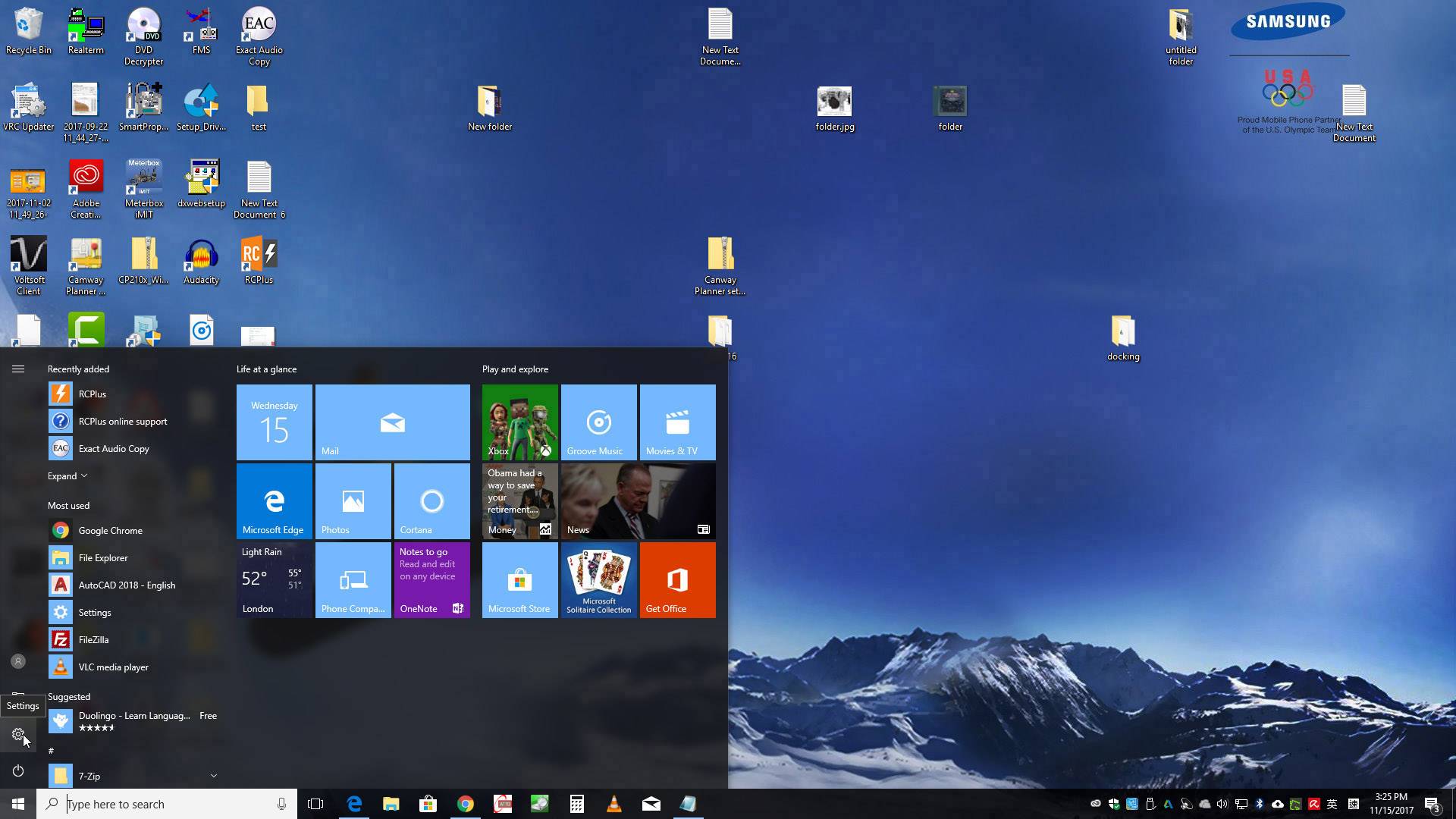Launch AutoCAD 2018 - English
Screen dimensions: 1456x819
click(x=126, y=585)
